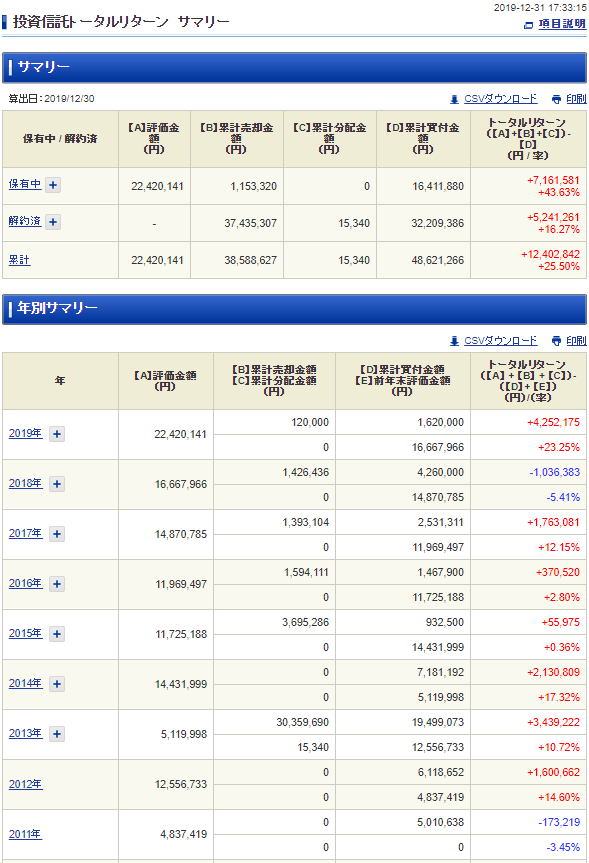Open the 2013年 yearly link

pyautogui.click(x=25, y=733)
